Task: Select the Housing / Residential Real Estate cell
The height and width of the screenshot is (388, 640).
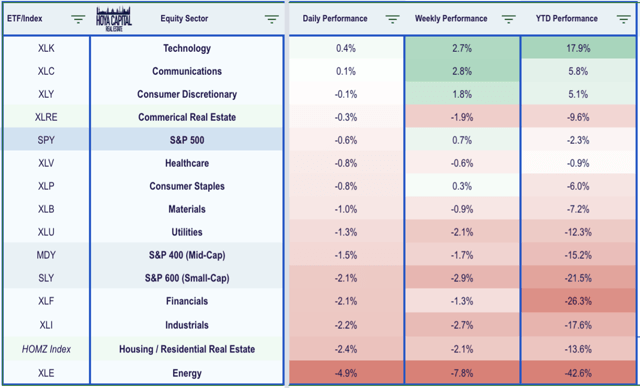Action: 187,349
